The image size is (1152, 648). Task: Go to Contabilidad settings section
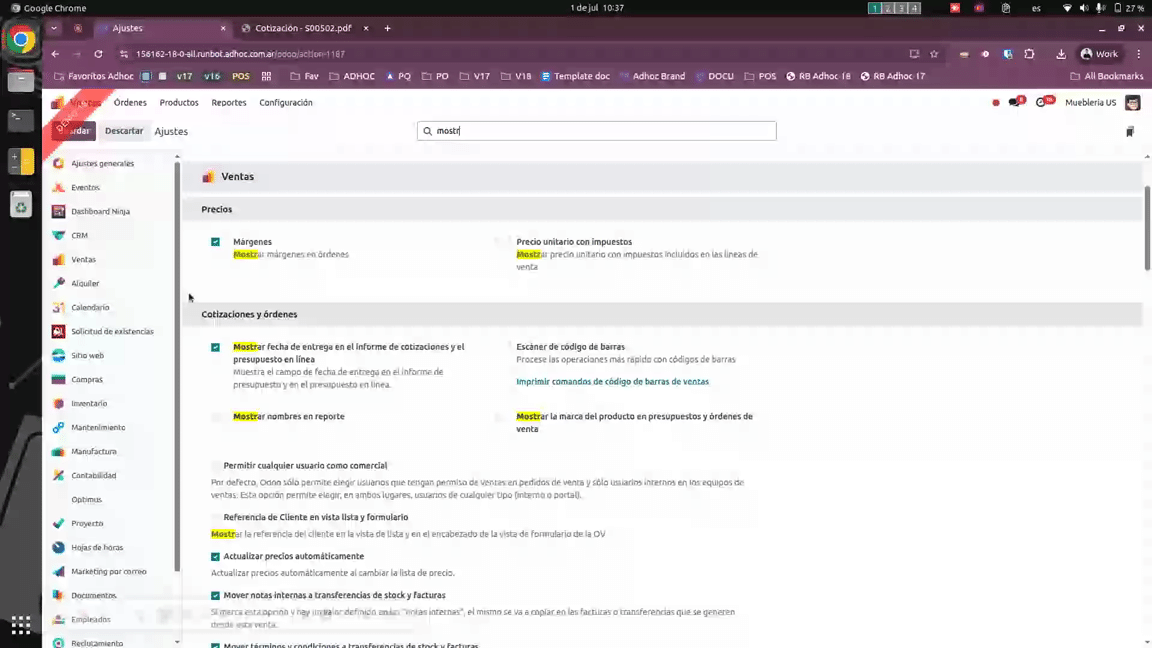tap(93, 476)
